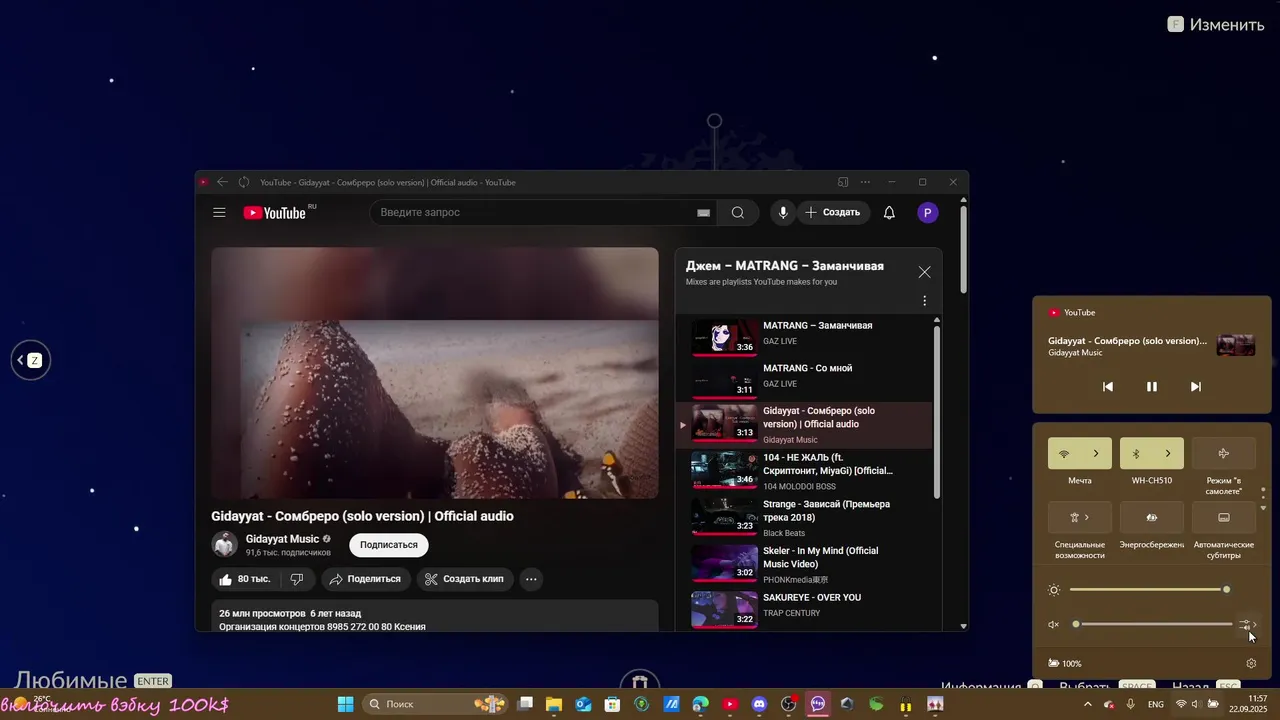Click the keyboard icon in the search box

click(703, 212)
